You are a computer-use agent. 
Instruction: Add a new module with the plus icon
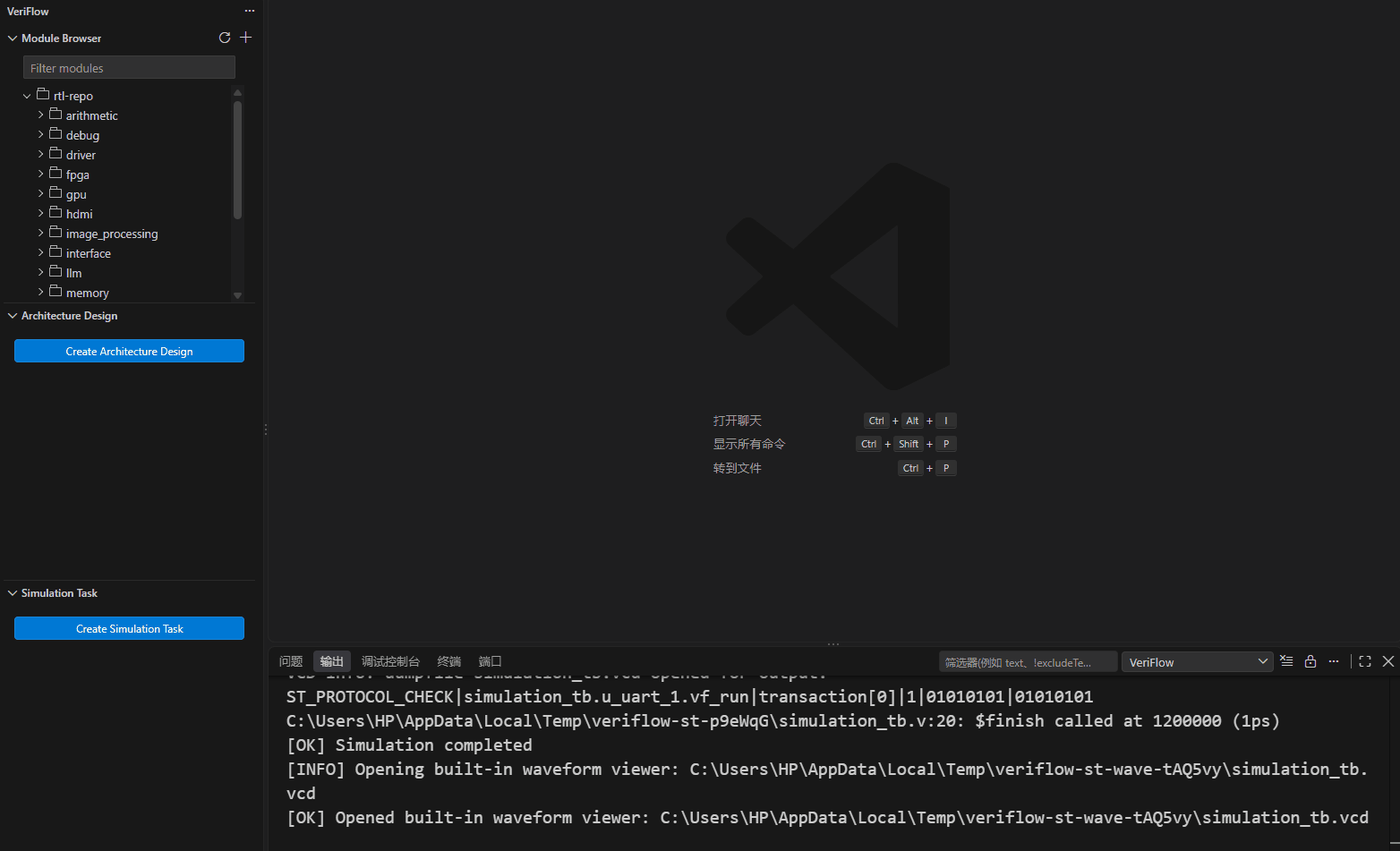click(246, 38)
